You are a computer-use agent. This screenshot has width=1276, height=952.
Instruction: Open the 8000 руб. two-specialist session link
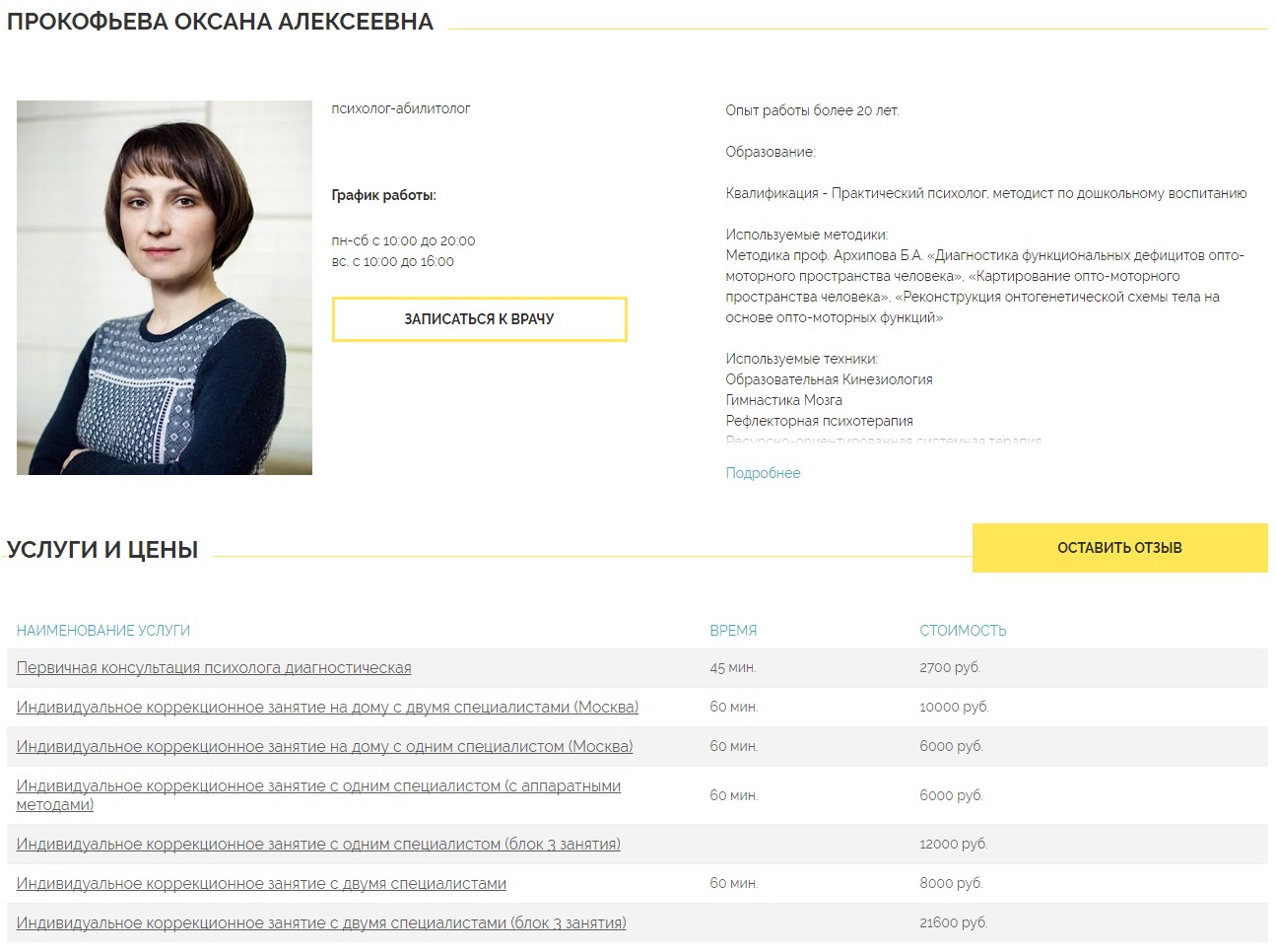[261, 884]
